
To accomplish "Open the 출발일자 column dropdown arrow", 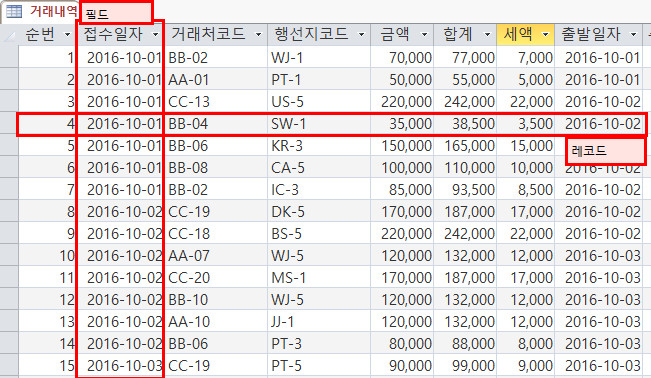I will [633, 35].
